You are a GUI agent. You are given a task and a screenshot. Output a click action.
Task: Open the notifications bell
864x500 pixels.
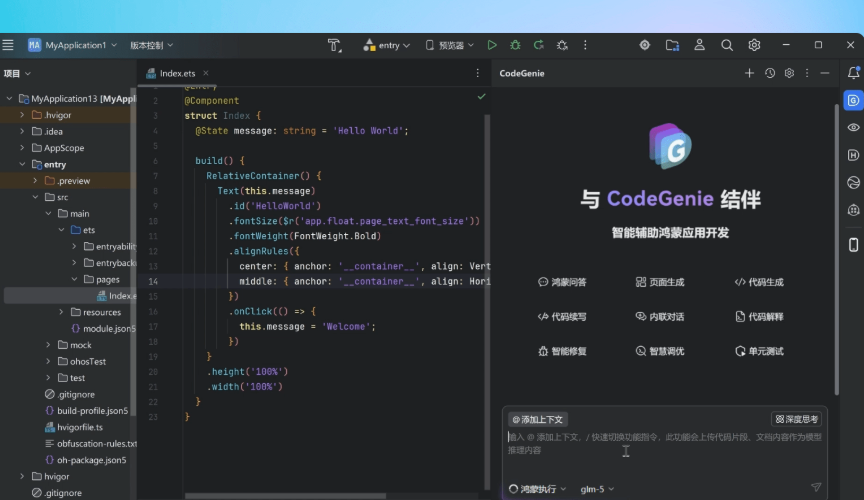853,73
